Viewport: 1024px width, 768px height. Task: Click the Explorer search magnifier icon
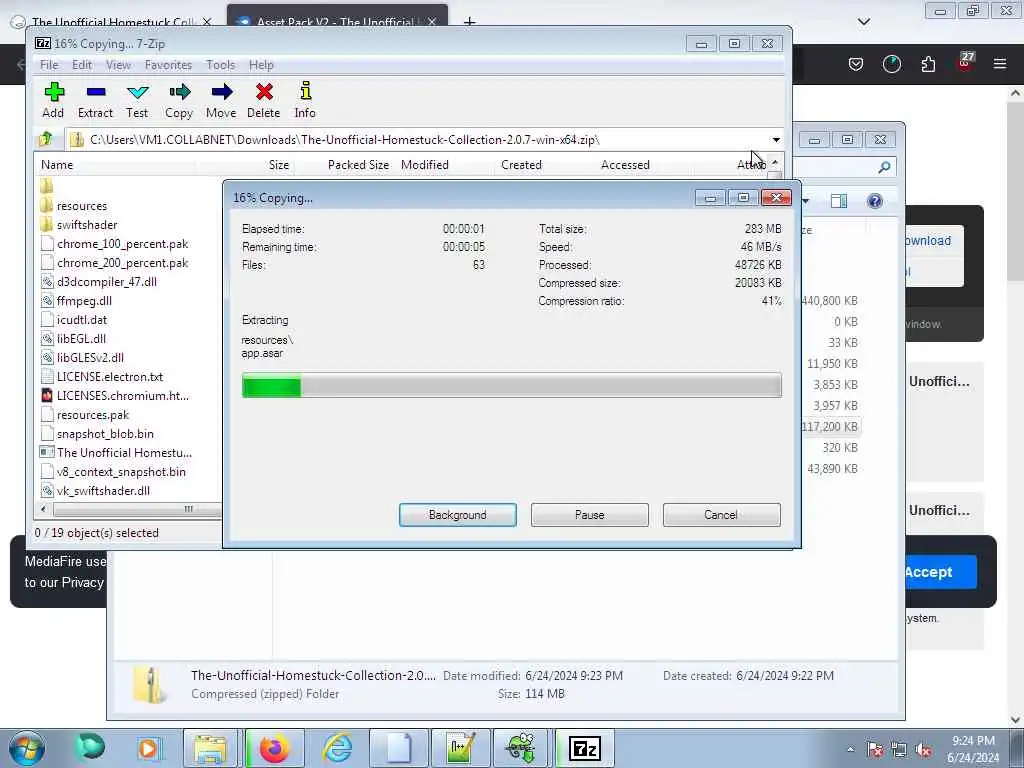(x=884, y=168)
